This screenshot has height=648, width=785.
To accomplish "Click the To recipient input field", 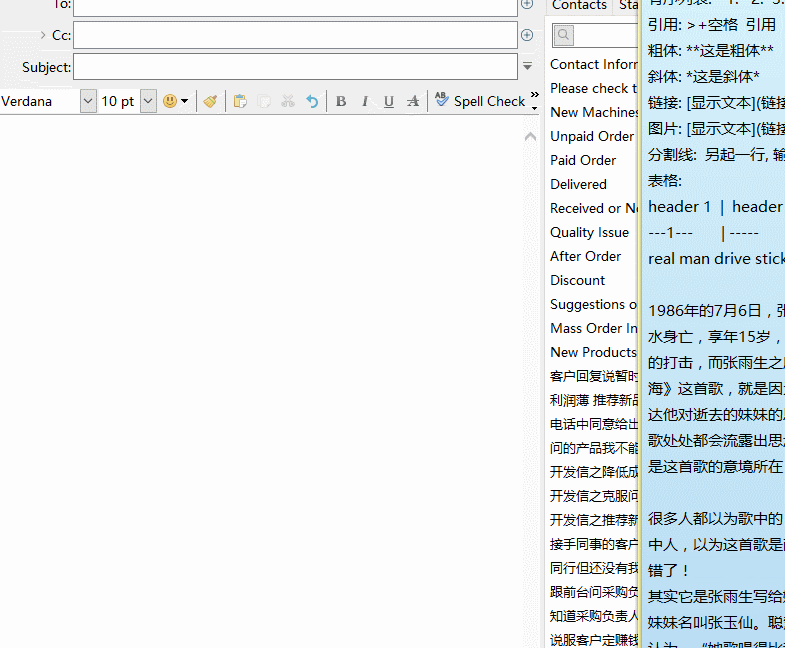I will tap(295, 7).
